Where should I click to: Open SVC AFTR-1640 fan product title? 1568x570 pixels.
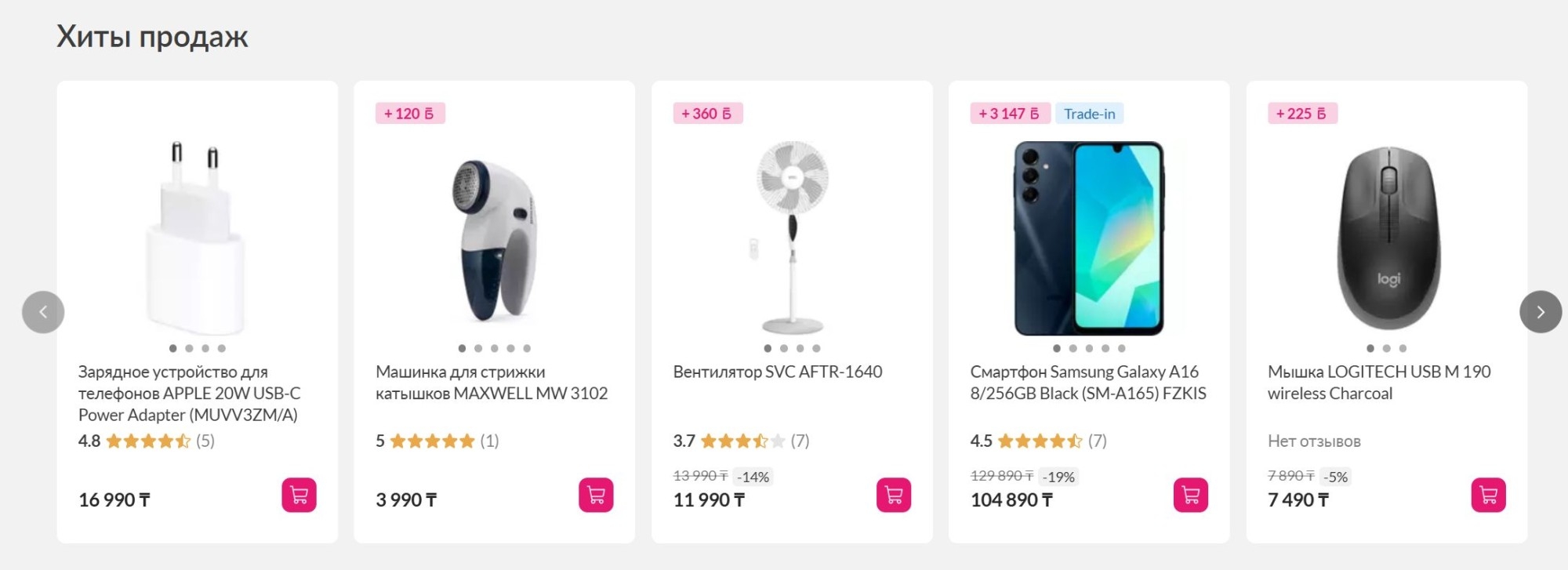point(777,372)
